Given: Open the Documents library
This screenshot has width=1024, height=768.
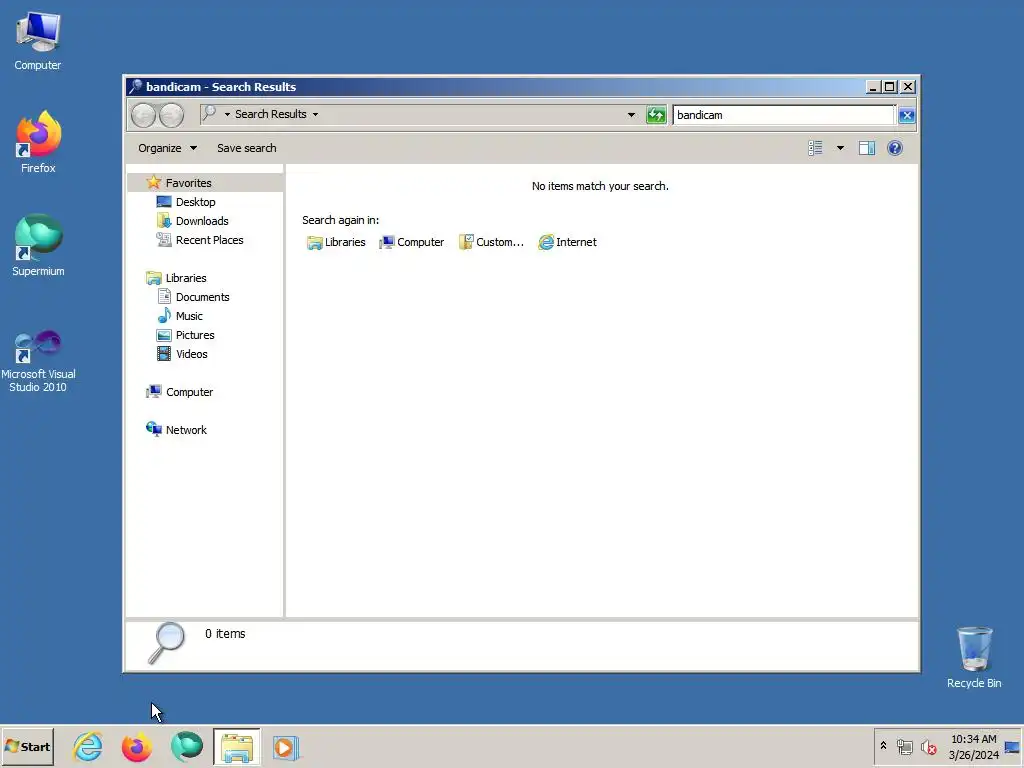Looking at the screenshot, I should coord(193,297).
